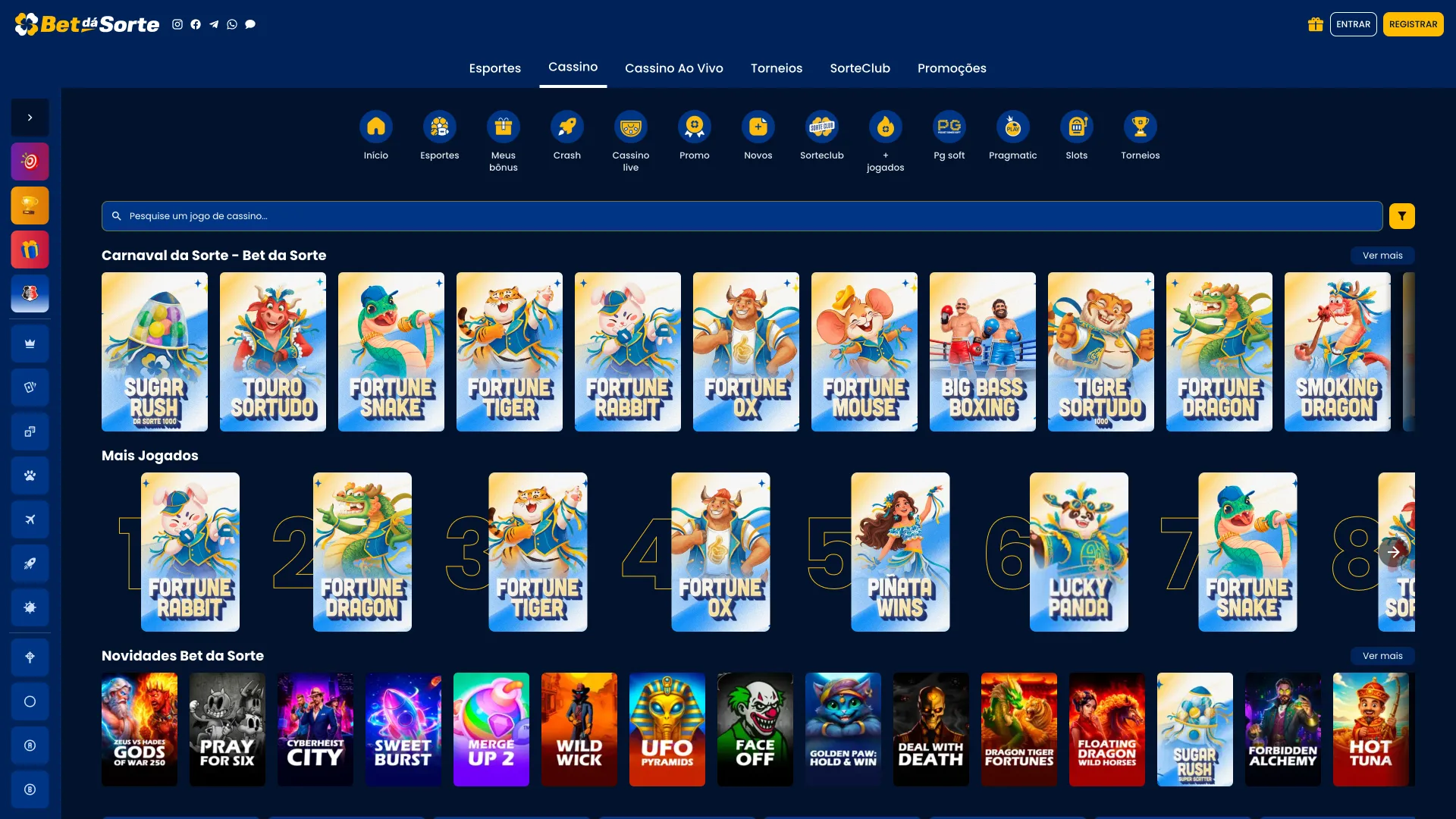The image size is (1456, 819).
Task: Click Ver mais for Carnaval da Sorte
Action: pos(1382,256)
